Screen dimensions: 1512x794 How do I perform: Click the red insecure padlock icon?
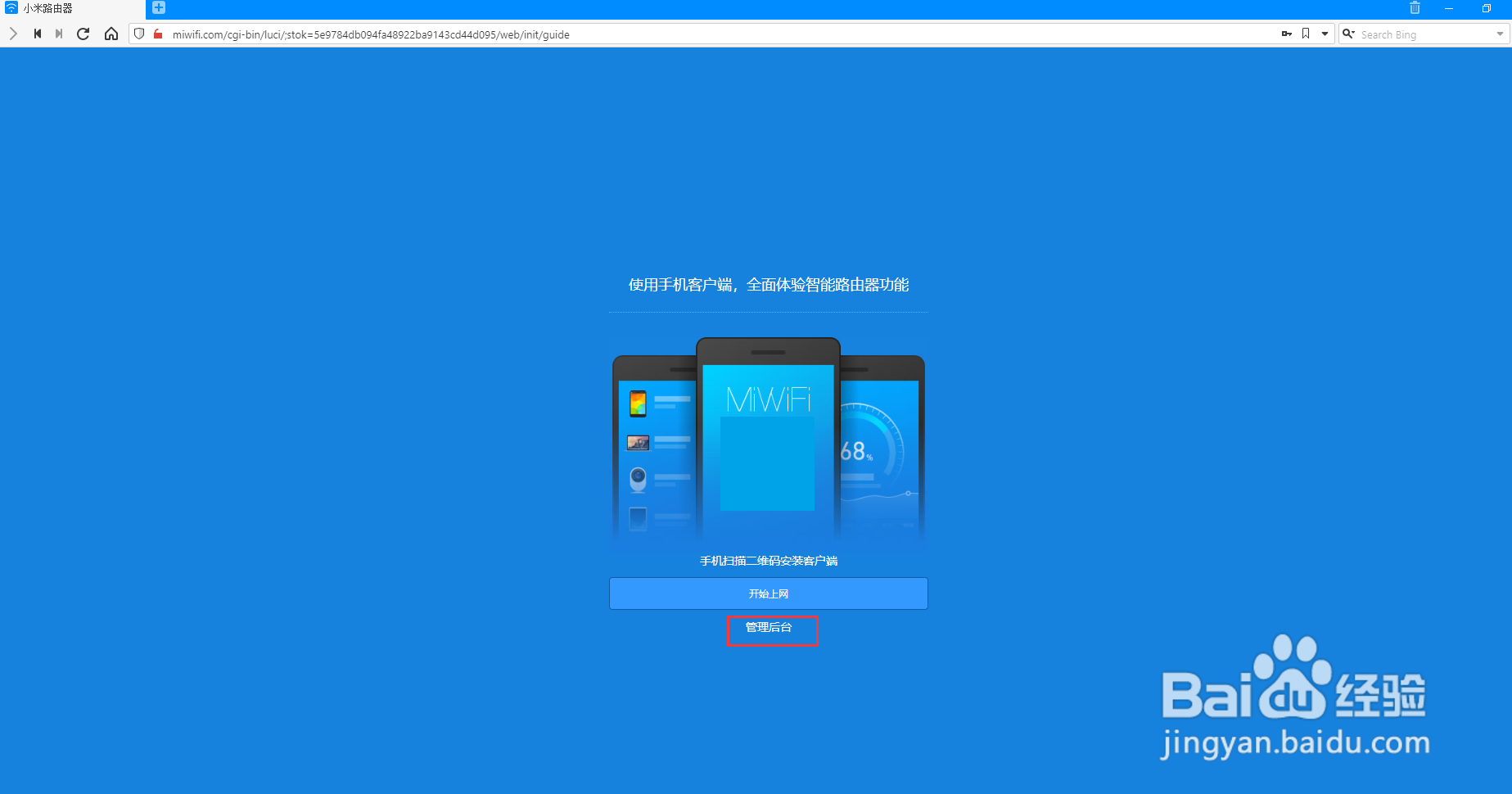pyautogui.click(x=158, y=34)
